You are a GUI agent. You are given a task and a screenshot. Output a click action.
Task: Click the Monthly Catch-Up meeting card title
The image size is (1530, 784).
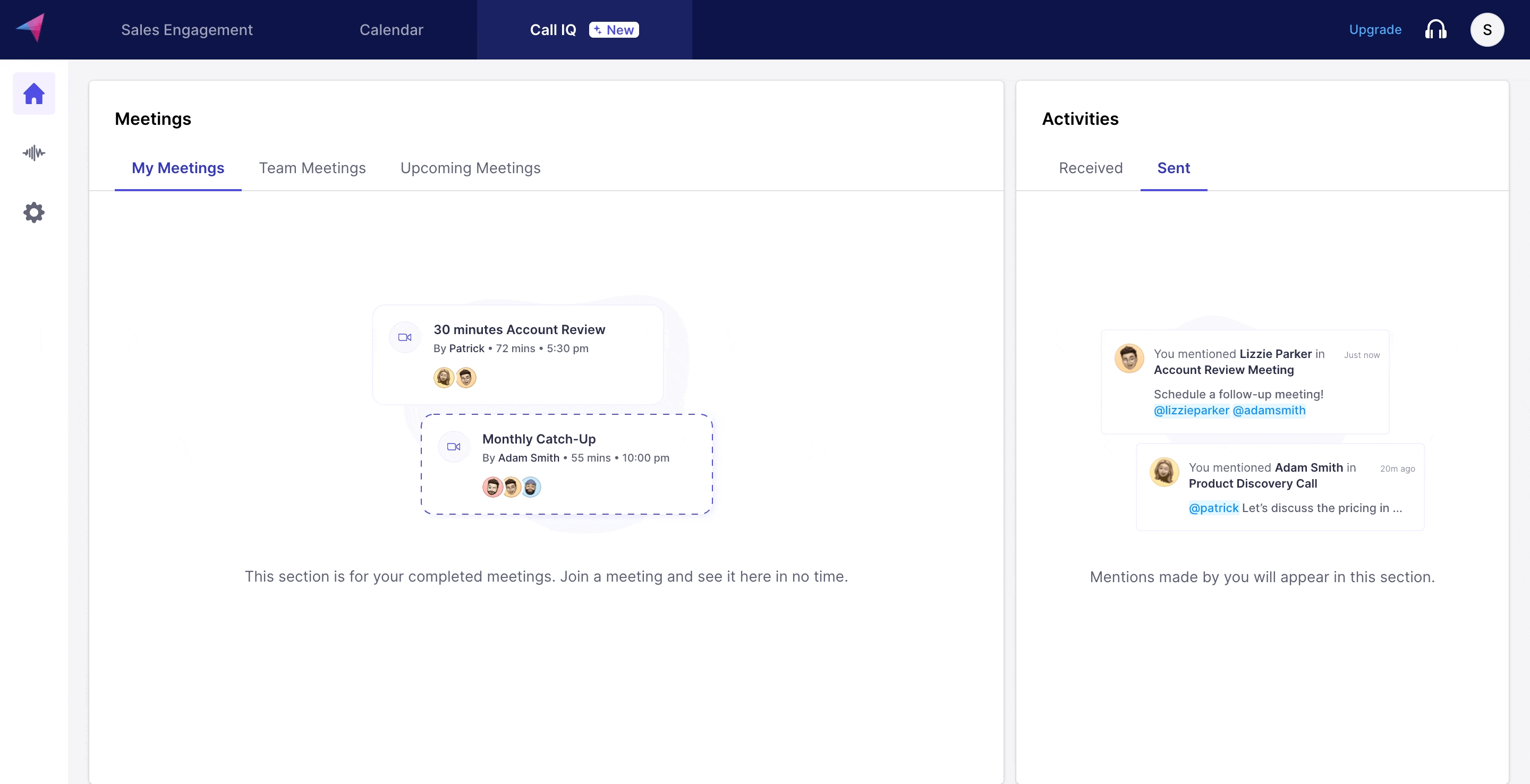click(539, 439)
